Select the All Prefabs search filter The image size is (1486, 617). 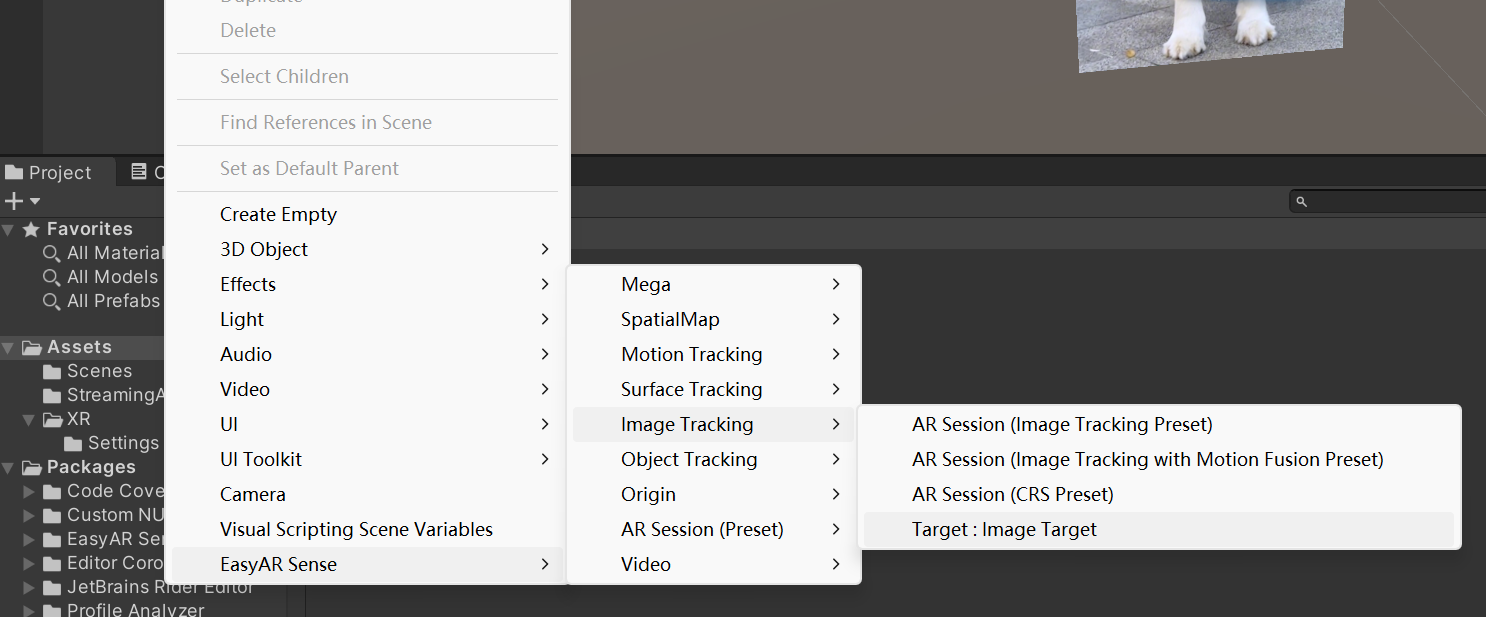[x=101, y=301]
